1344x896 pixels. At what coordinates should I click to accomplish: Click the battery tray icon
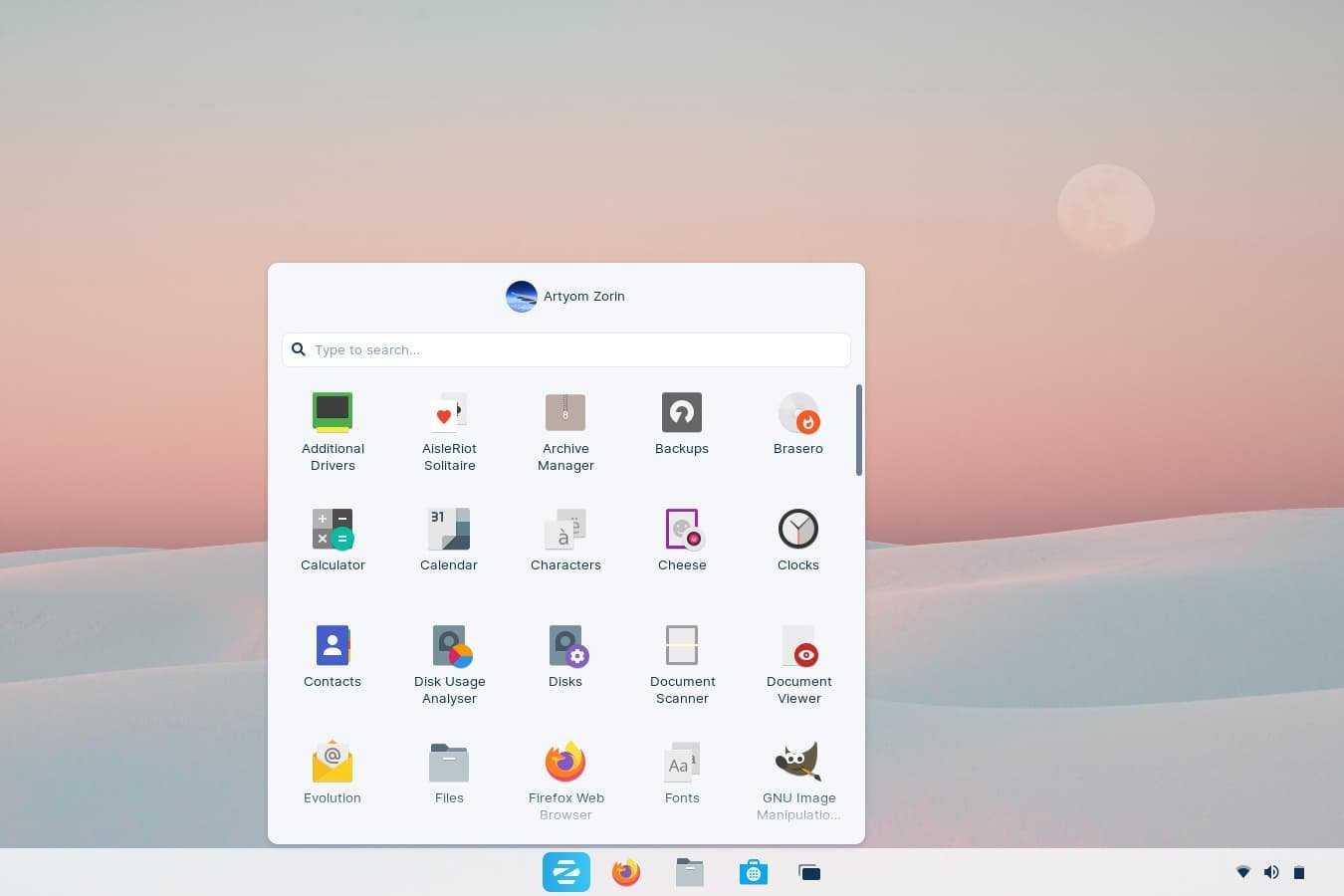[1299, 872]
